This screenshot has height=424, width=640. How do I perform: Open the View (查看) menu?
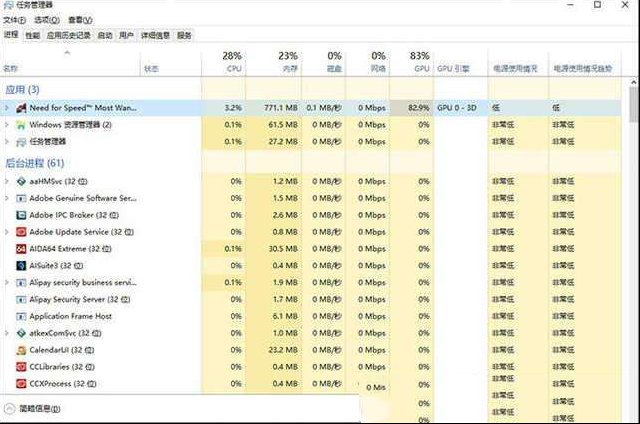(x=80, y=20)
